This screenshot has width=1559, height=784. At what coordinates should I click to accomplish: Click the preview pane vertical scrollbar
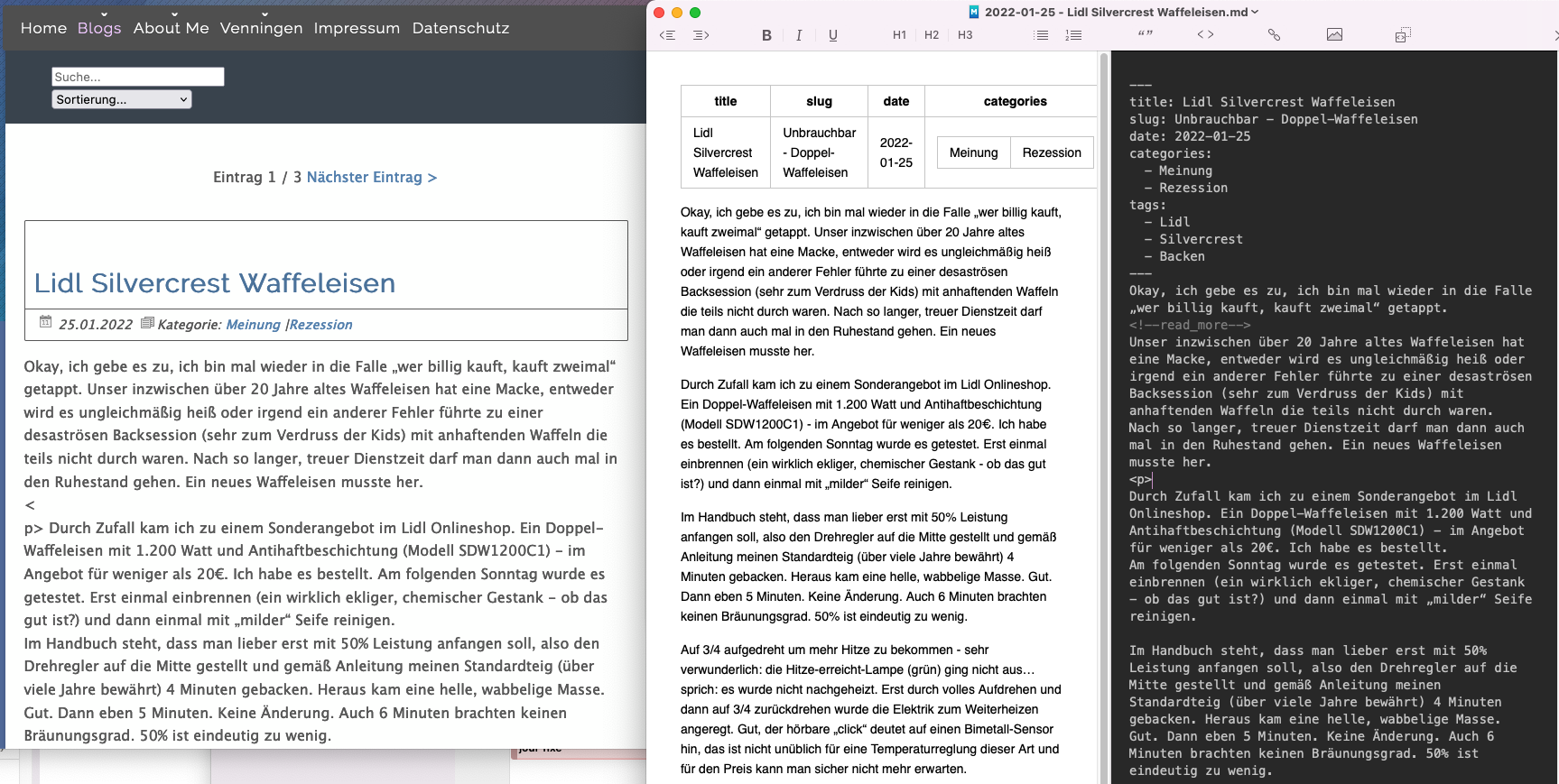pos(1103,415)
